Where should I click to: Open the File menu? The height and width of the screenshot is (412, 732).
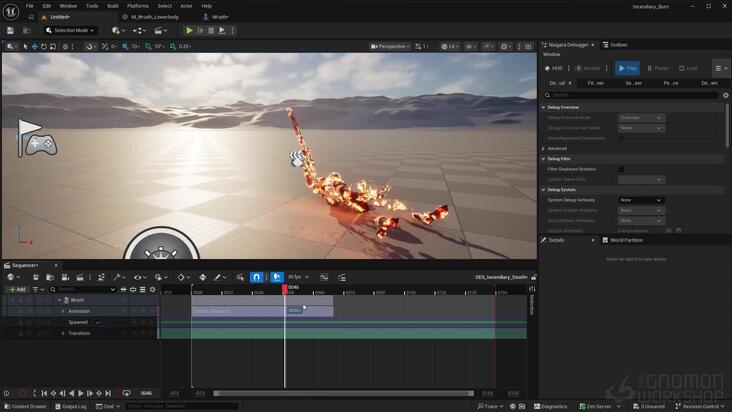30,6
